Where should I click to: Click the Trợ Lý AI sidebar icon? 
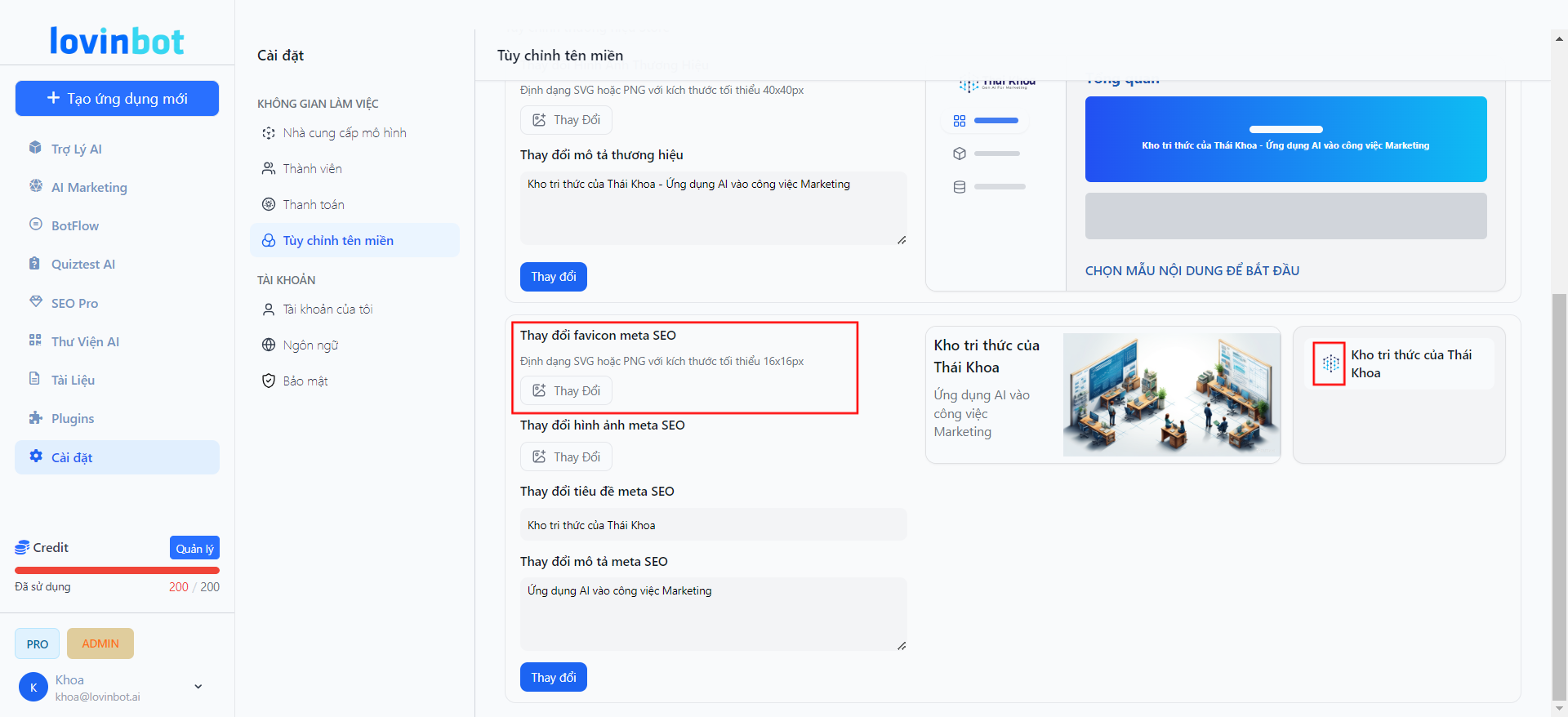click(x=35, y=148)
